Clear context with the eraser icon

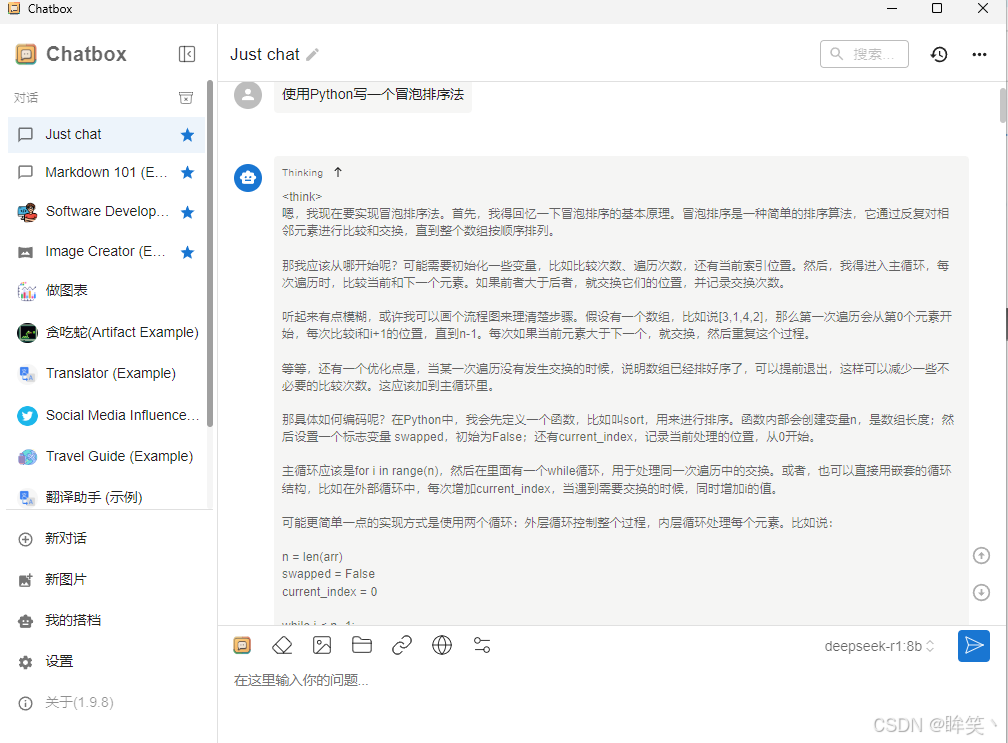point(282,645)
